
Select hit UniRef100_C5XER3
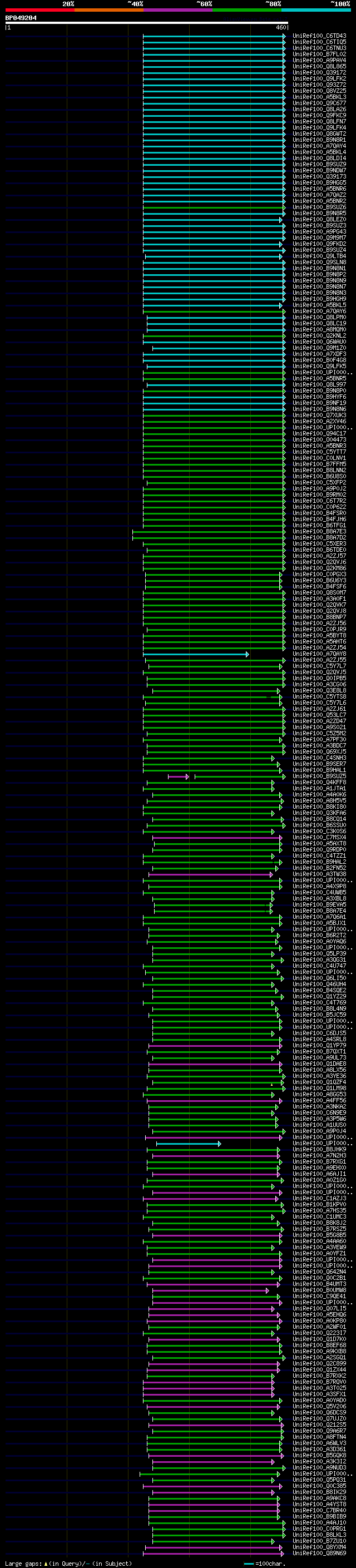319,544
